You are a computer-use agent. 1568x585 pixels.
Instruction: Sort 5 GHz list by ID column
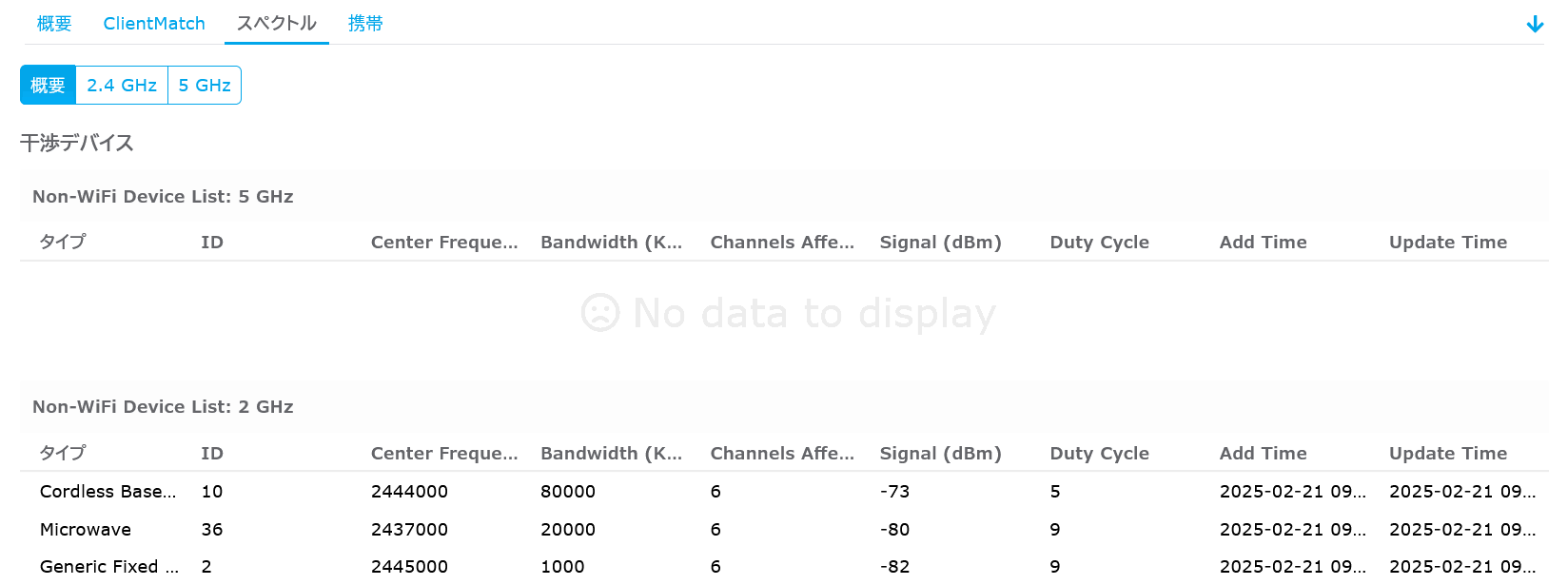(212, 243)
